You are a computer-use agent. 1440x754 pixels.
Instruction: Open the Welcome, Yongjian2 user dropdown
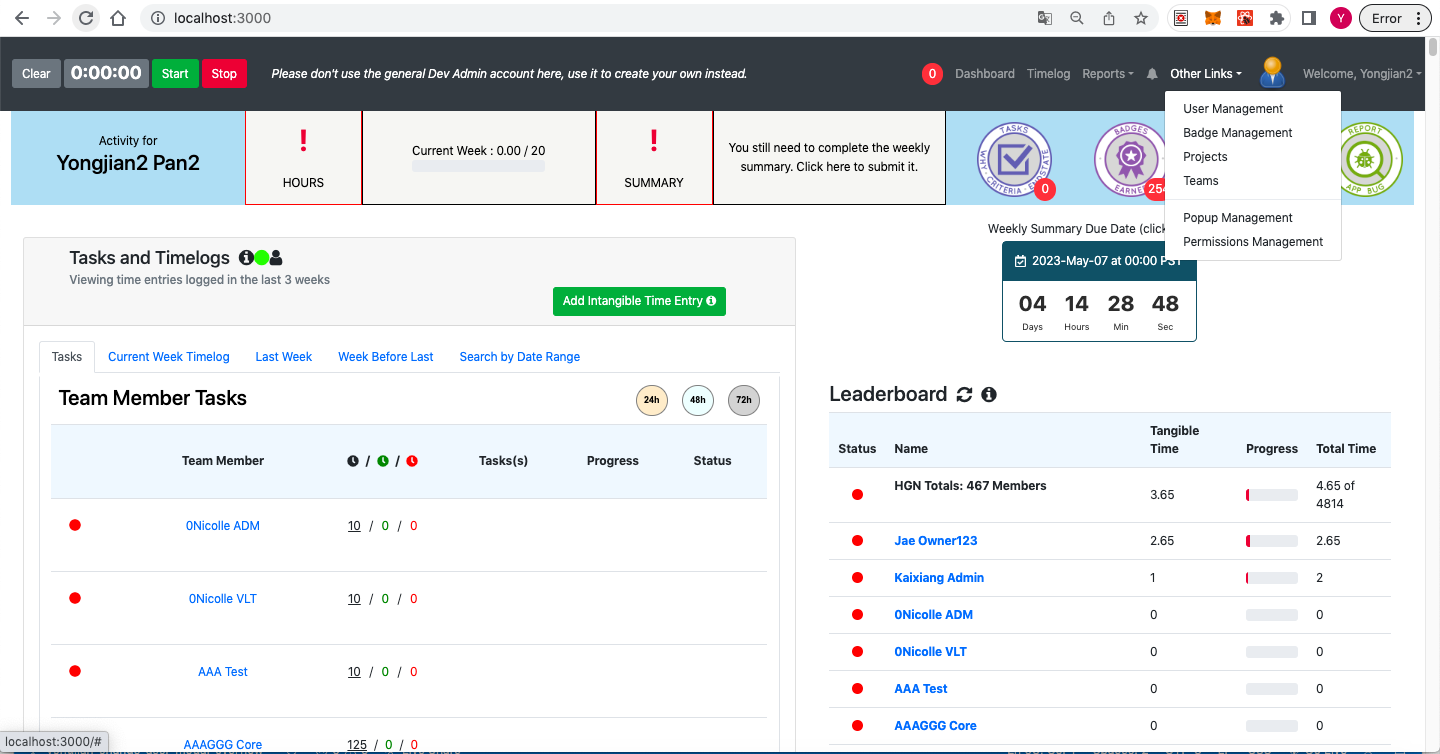coord(1362,74)
